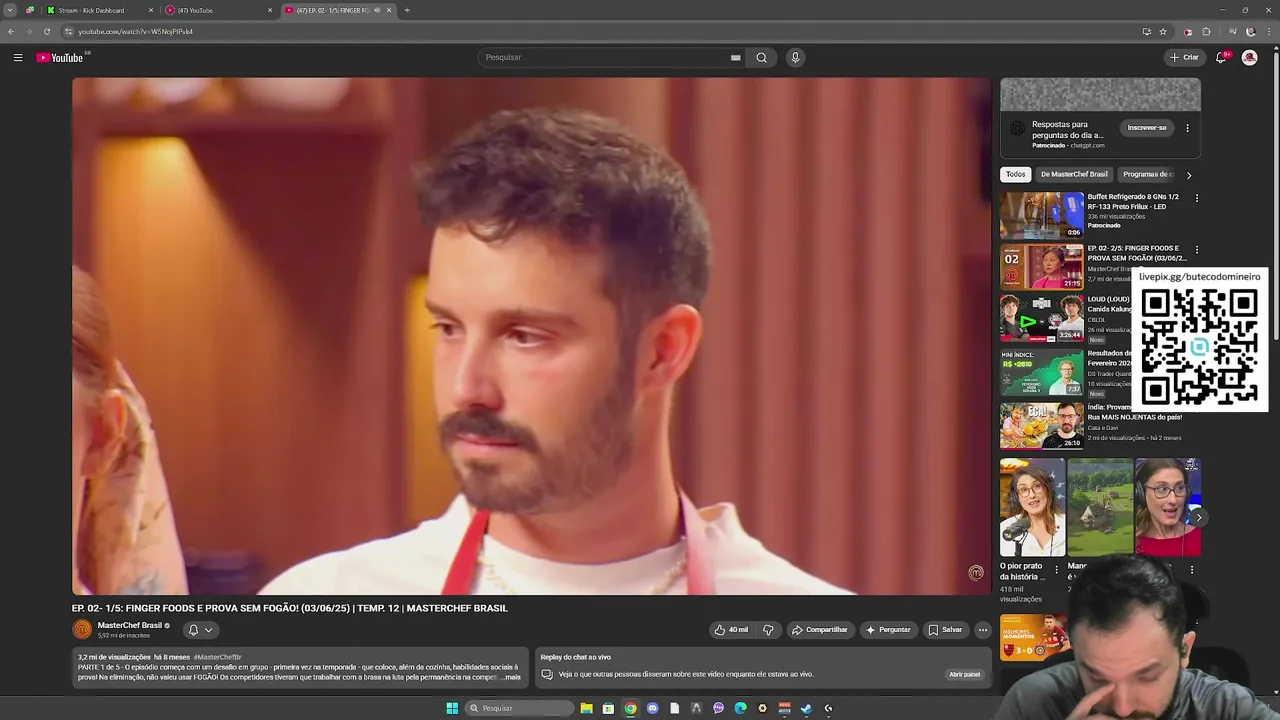The height and width of the screenshot is (720, 1280).
Task: Open the on-screen keyboard icon in search box
Action: (736, 58)
